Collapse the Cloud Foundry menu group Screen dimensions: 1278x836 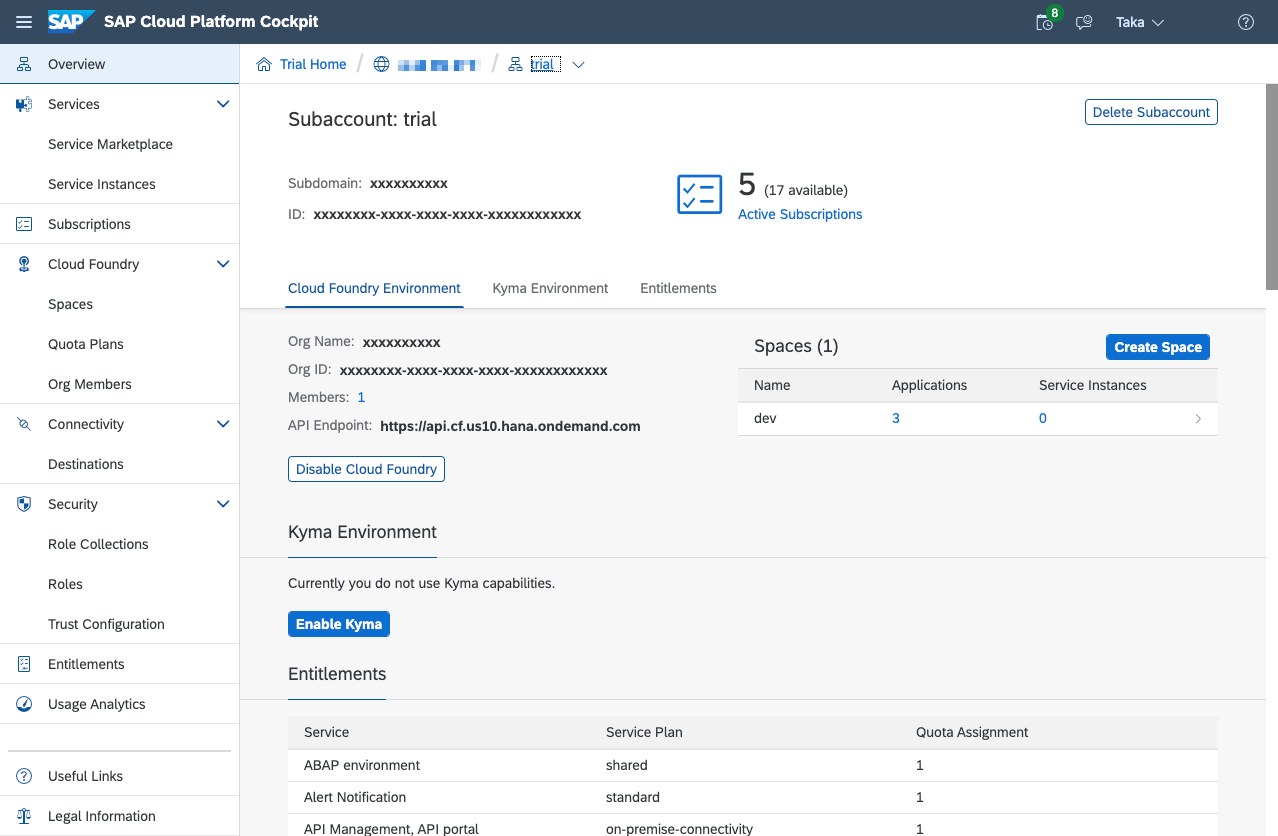point(223,264)
